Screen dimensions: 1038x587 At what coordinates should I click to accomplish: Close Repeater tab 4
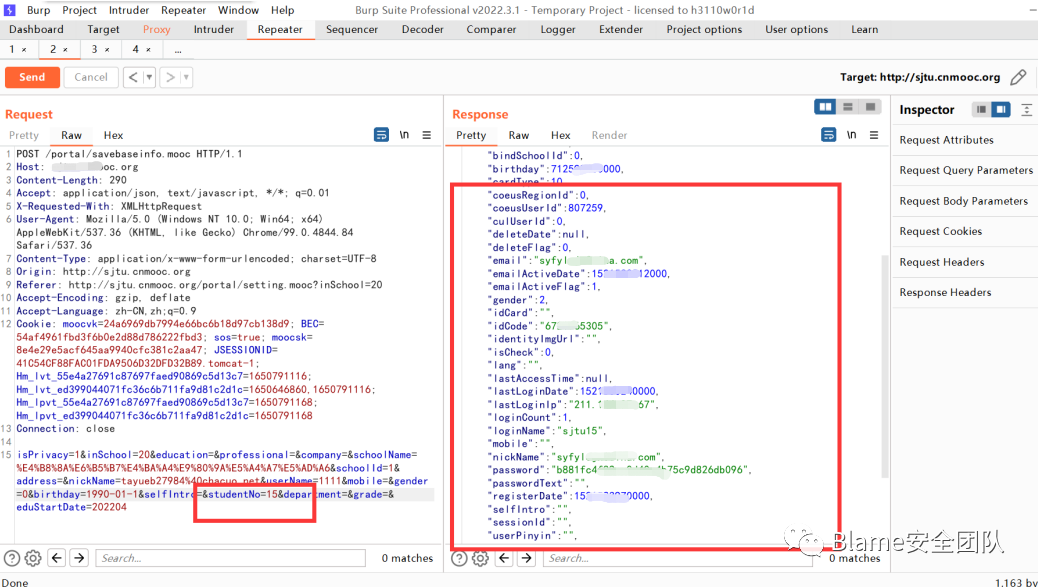(148, 50)
